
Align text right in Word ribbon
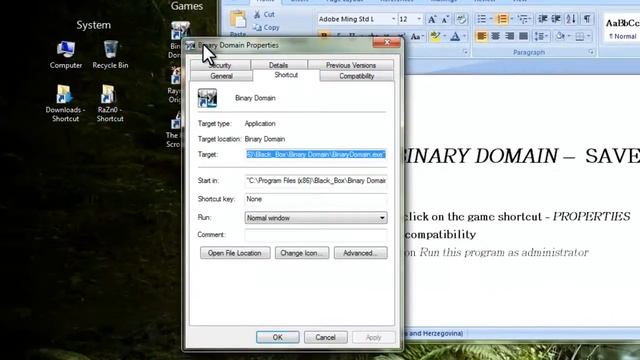click(509, 36)
